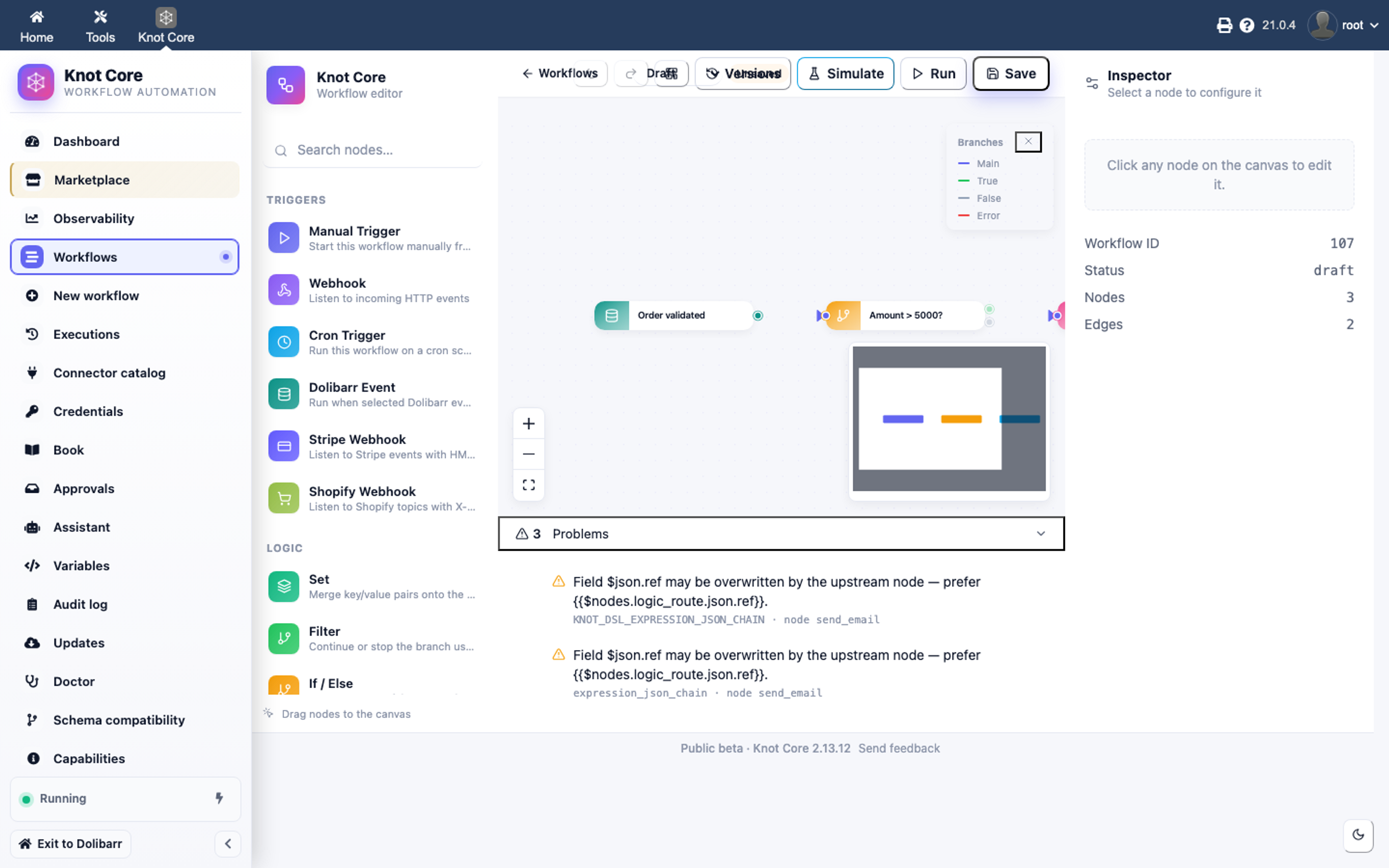Click the If / Else node entry

pyautogui.click(x=372, y=684)
